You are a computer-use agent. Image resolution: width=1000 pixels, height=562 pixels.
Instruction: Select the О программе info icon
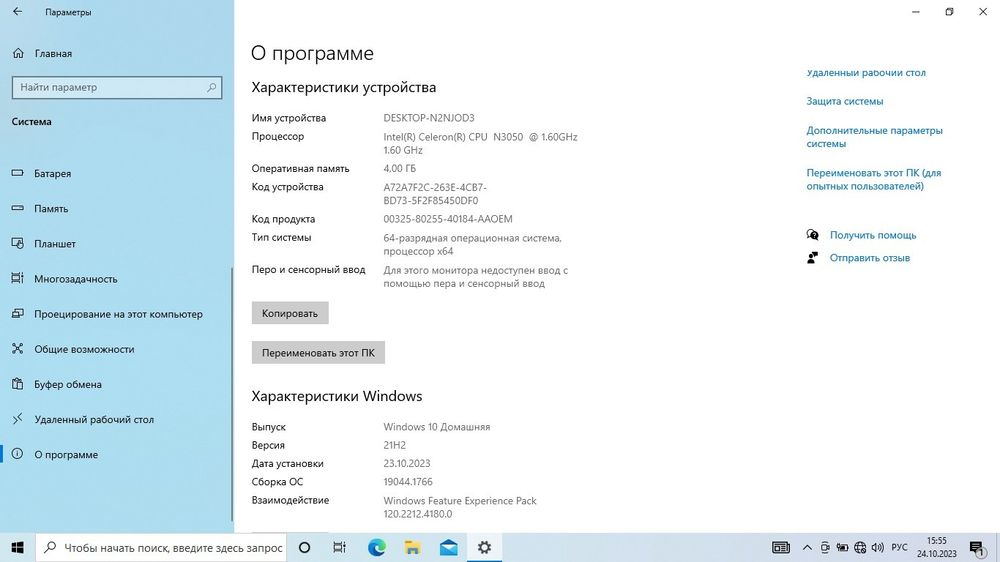click(18, 454)
